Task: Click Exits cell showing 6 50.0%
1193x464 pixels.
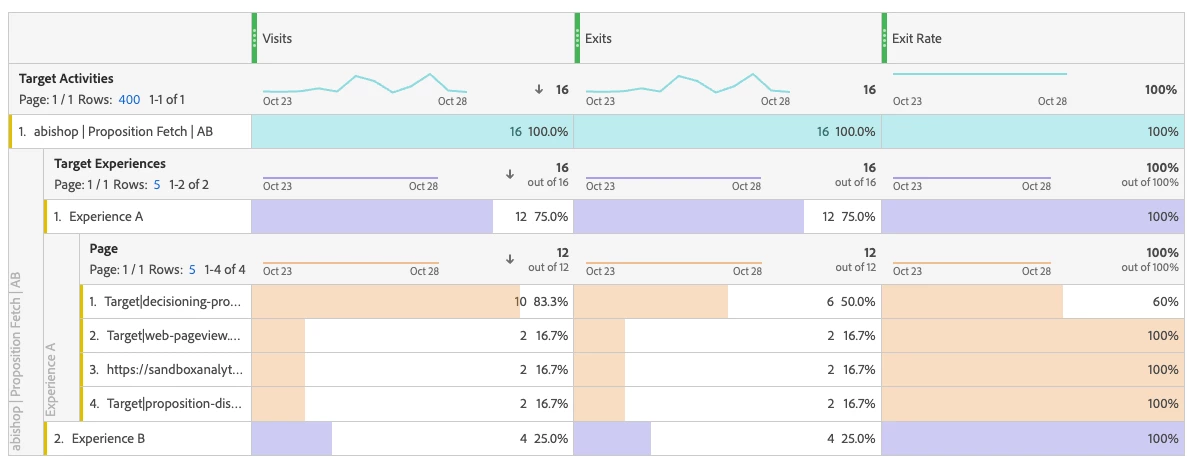Action: click(727, 302)
